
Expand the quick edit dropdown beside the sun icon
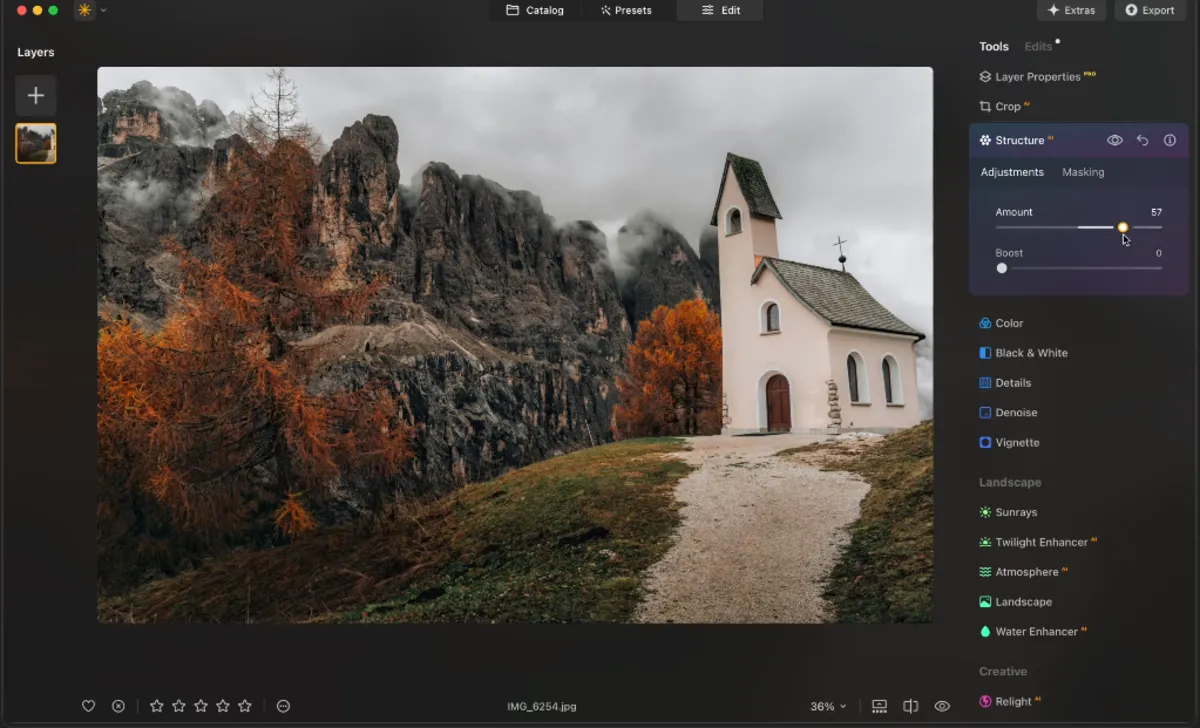102,11
